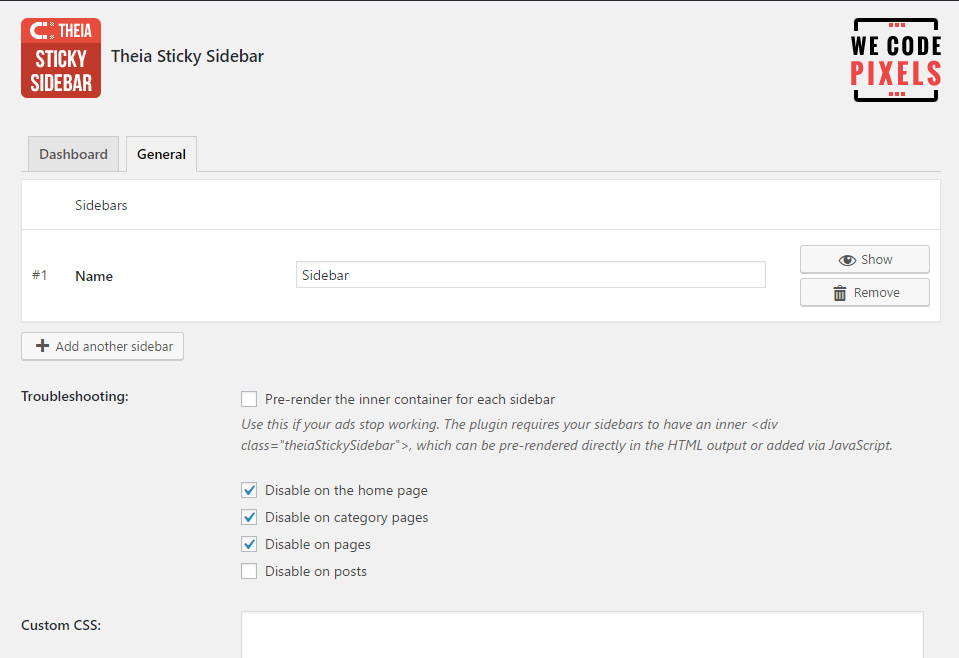The height and width of the screenshot is (658, 959).
Task: Click the Troubleshooting section label
Action: pos(75,397)
